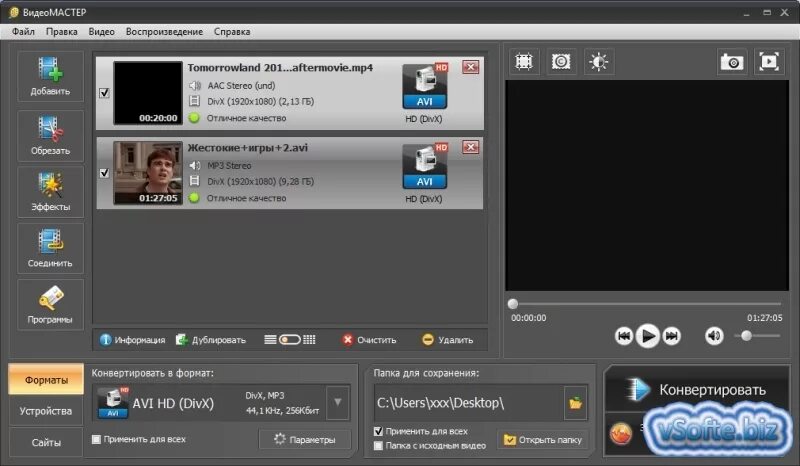The height and width of the screenshot is (466, 800).
Task: Switch to the Устройства tab
Action: pyautogui.click(x=46, y=411)
